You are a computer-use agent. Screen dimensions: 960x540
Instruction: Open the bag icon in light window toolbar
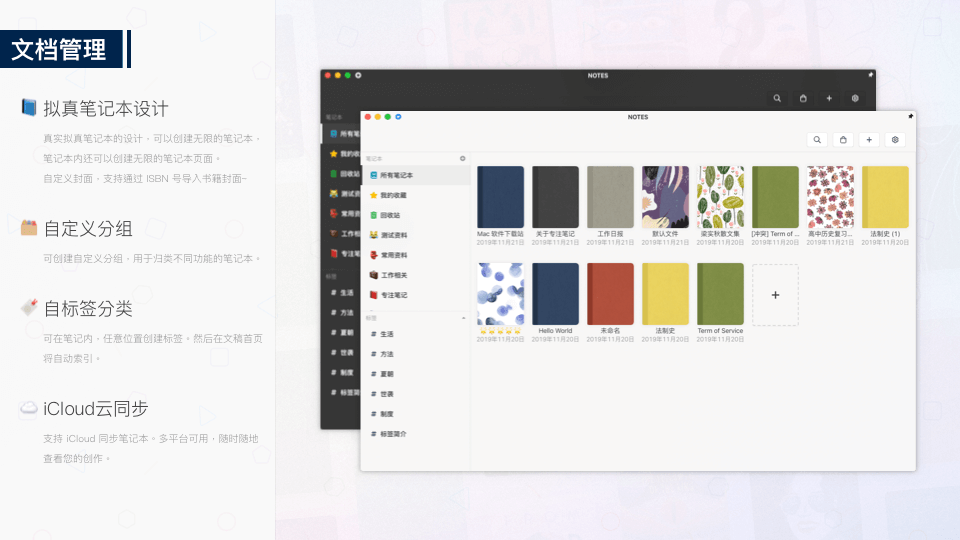point(843,140)
